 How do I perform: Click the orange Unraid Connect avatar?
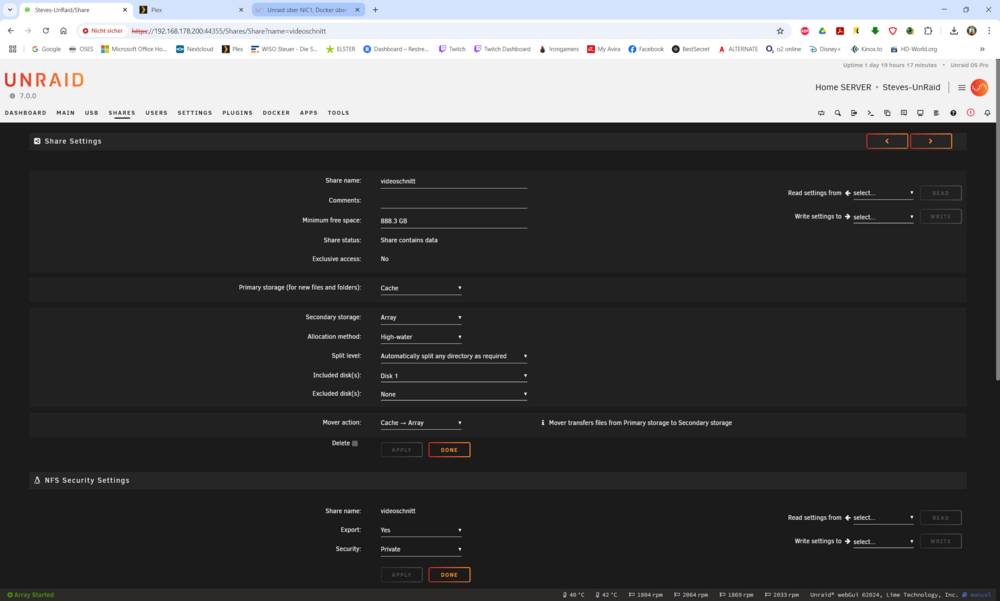979,87
